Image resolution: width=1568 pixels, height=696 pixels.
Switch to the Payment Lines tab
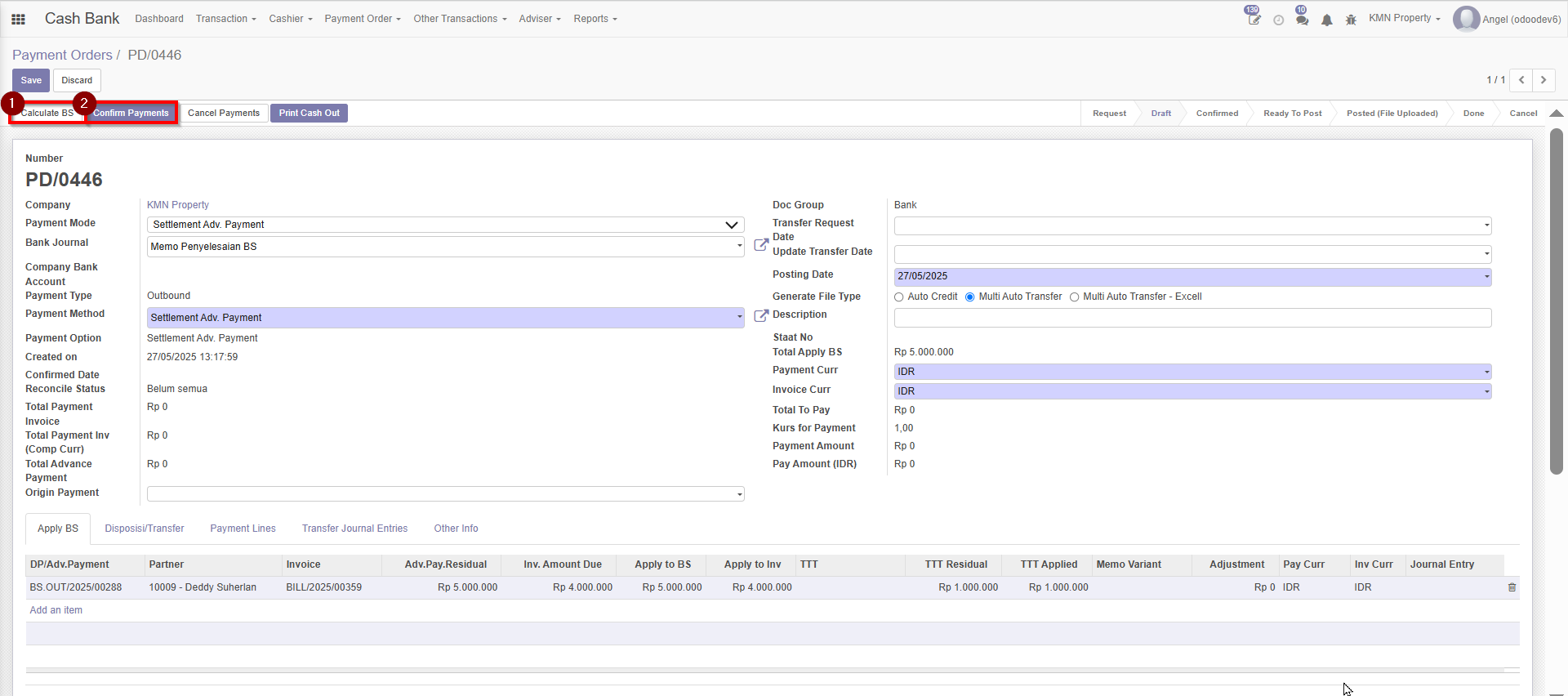243,529
